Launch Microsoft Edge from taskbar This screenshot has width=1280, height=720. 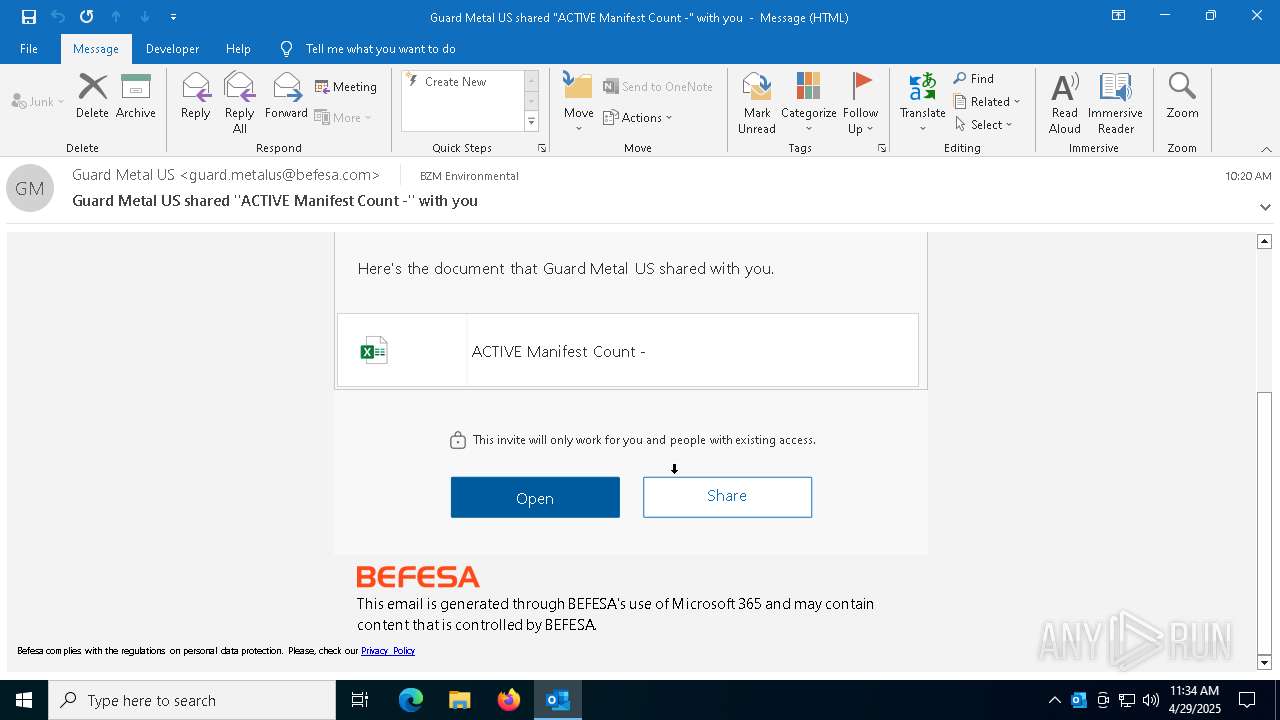point(410,700)
